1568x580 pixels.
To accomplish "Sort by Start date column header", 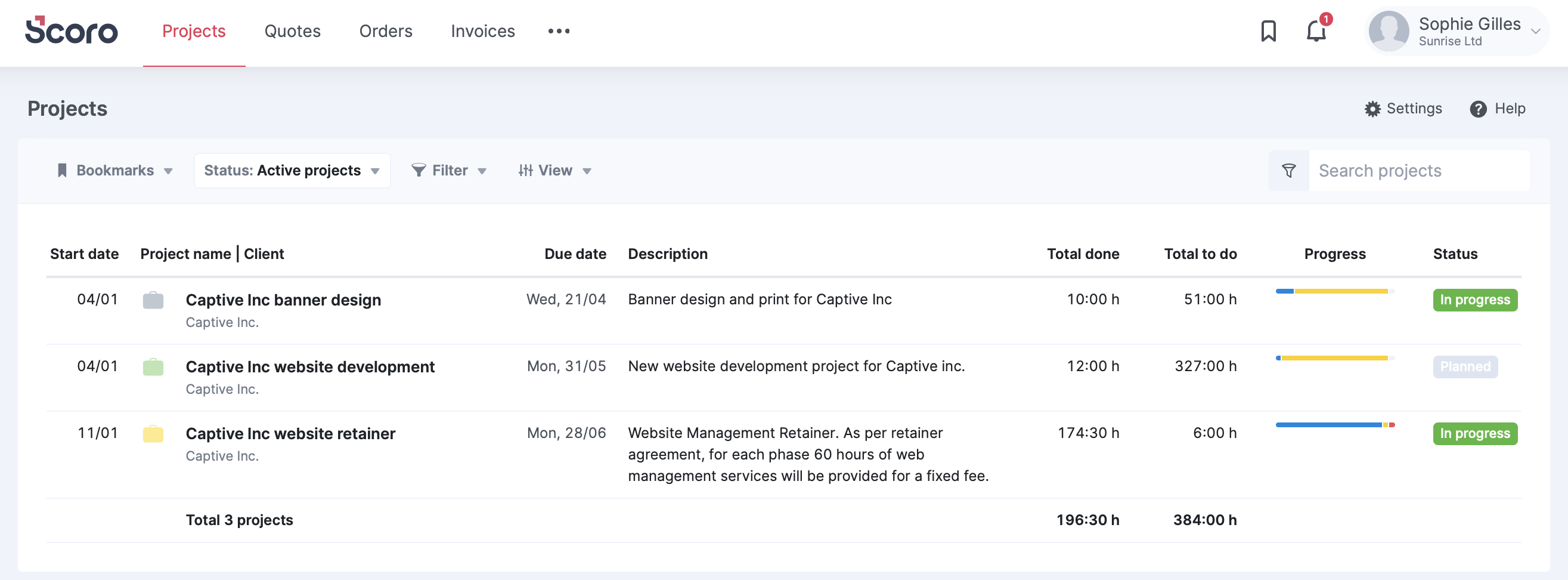I will coord(84,254).
